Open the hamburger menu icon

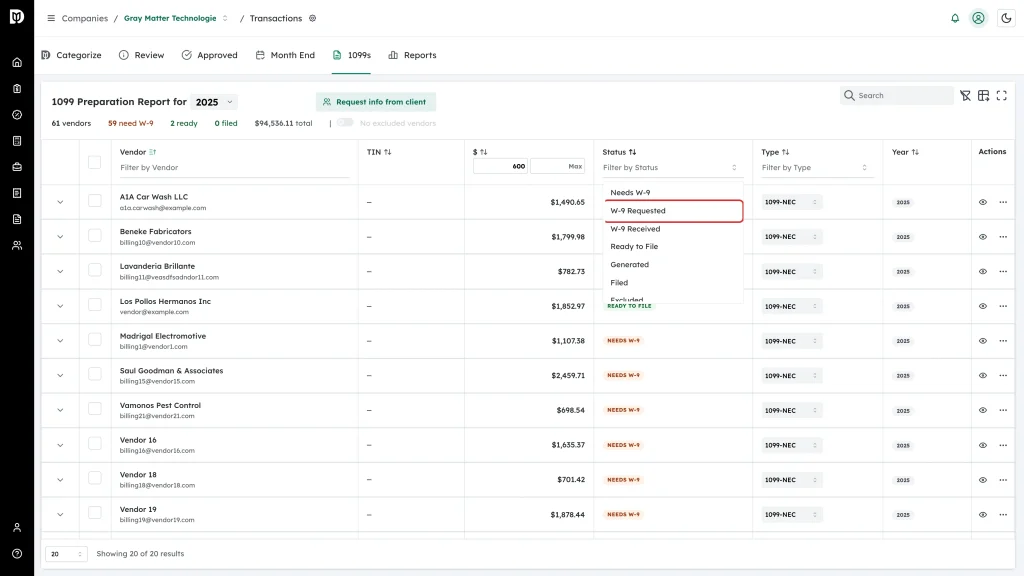[x=51, y=18]
